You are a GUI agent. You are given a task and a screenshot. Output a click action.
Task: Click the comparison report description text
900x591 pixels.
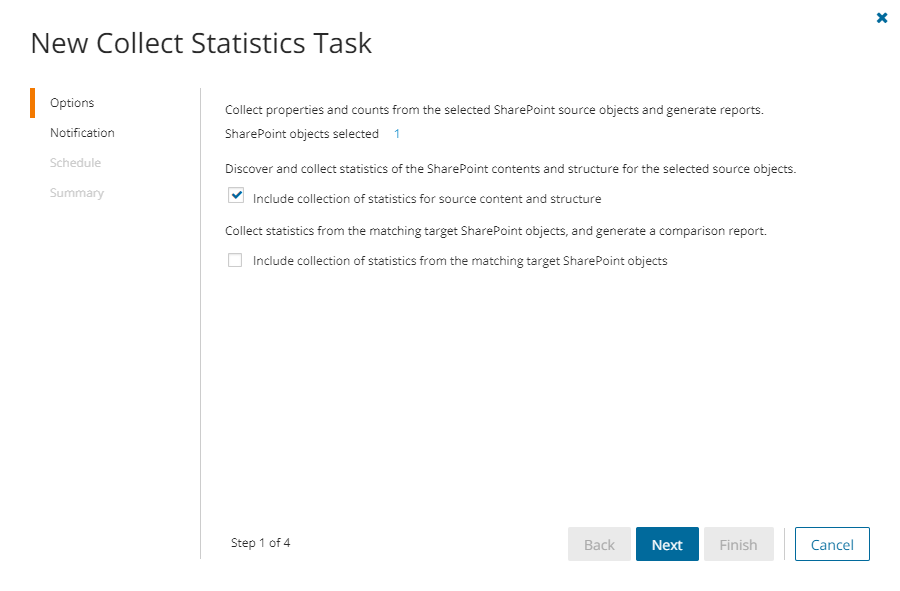495,231
